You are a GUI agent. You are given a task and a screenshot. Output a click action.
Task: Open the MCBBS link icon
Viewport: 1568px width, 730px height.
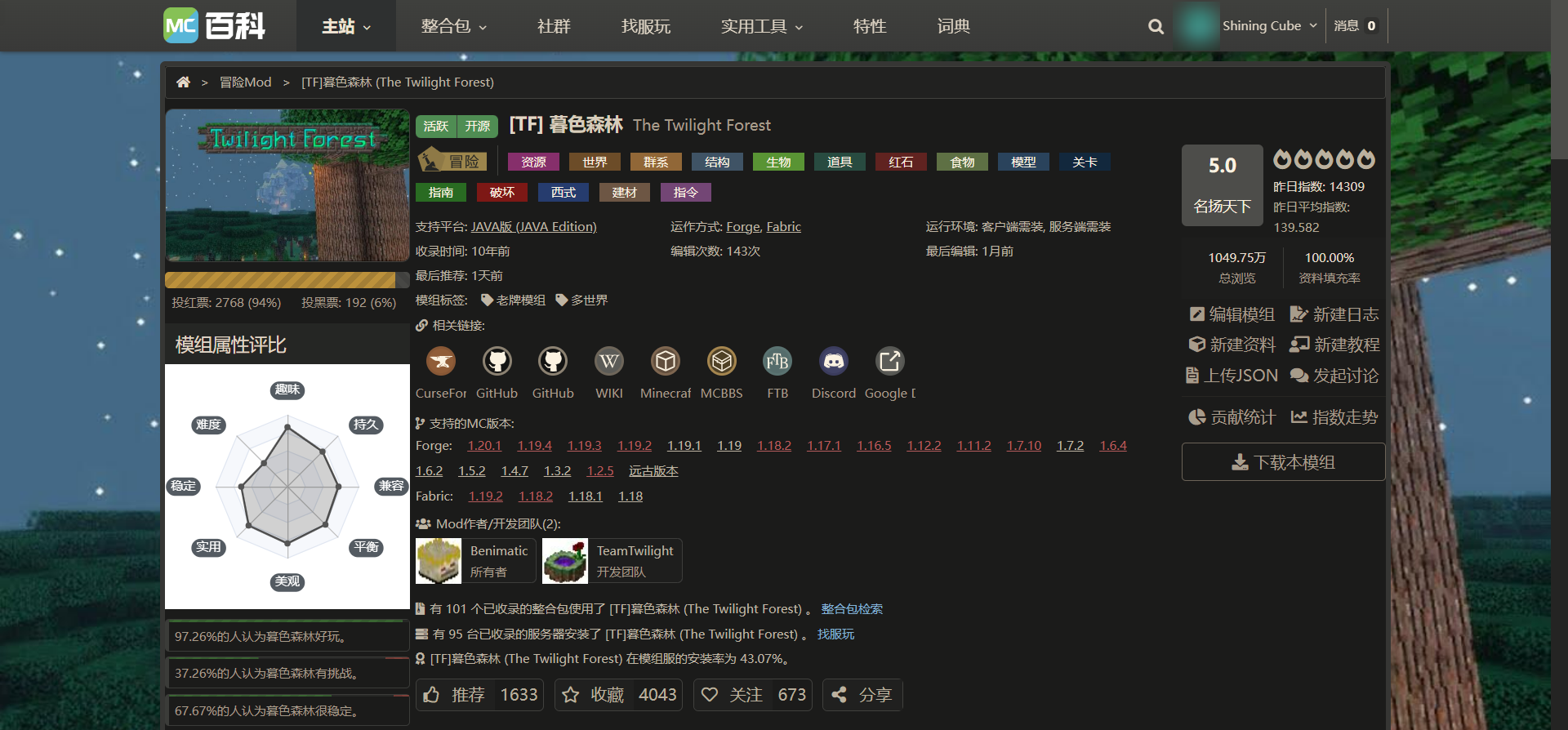pyautogui.click(x=722, y=361)
